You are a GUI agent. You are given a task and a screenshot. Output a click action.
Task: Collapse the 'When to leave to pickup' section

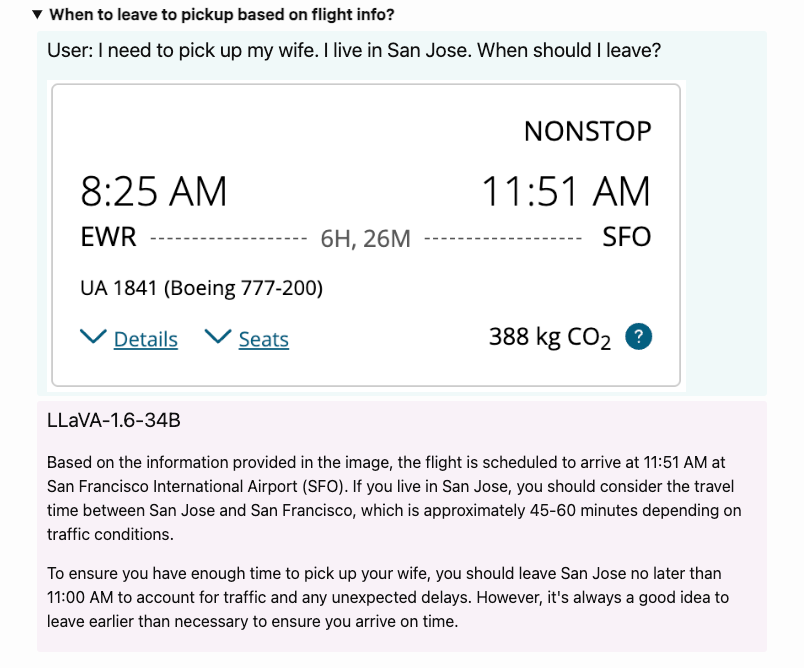pyautogui.click(x=37, y=15)
